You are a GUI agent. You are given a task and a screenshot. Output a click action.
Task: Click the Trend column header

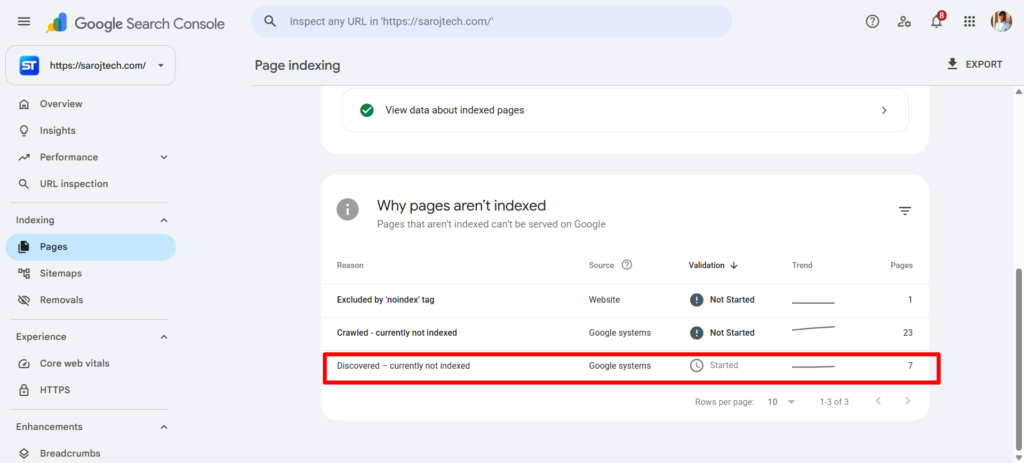point(802,265)
